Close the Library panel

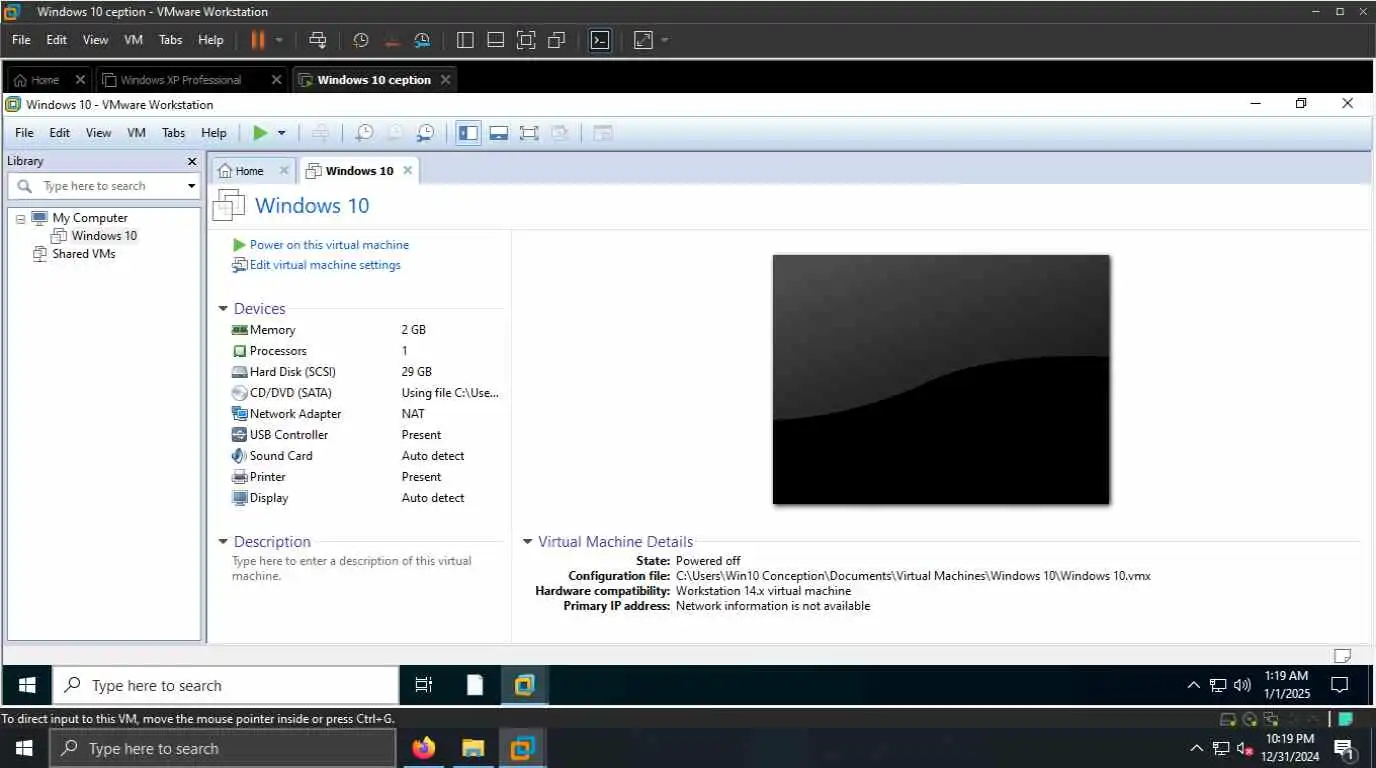click(x=192, y=161)
